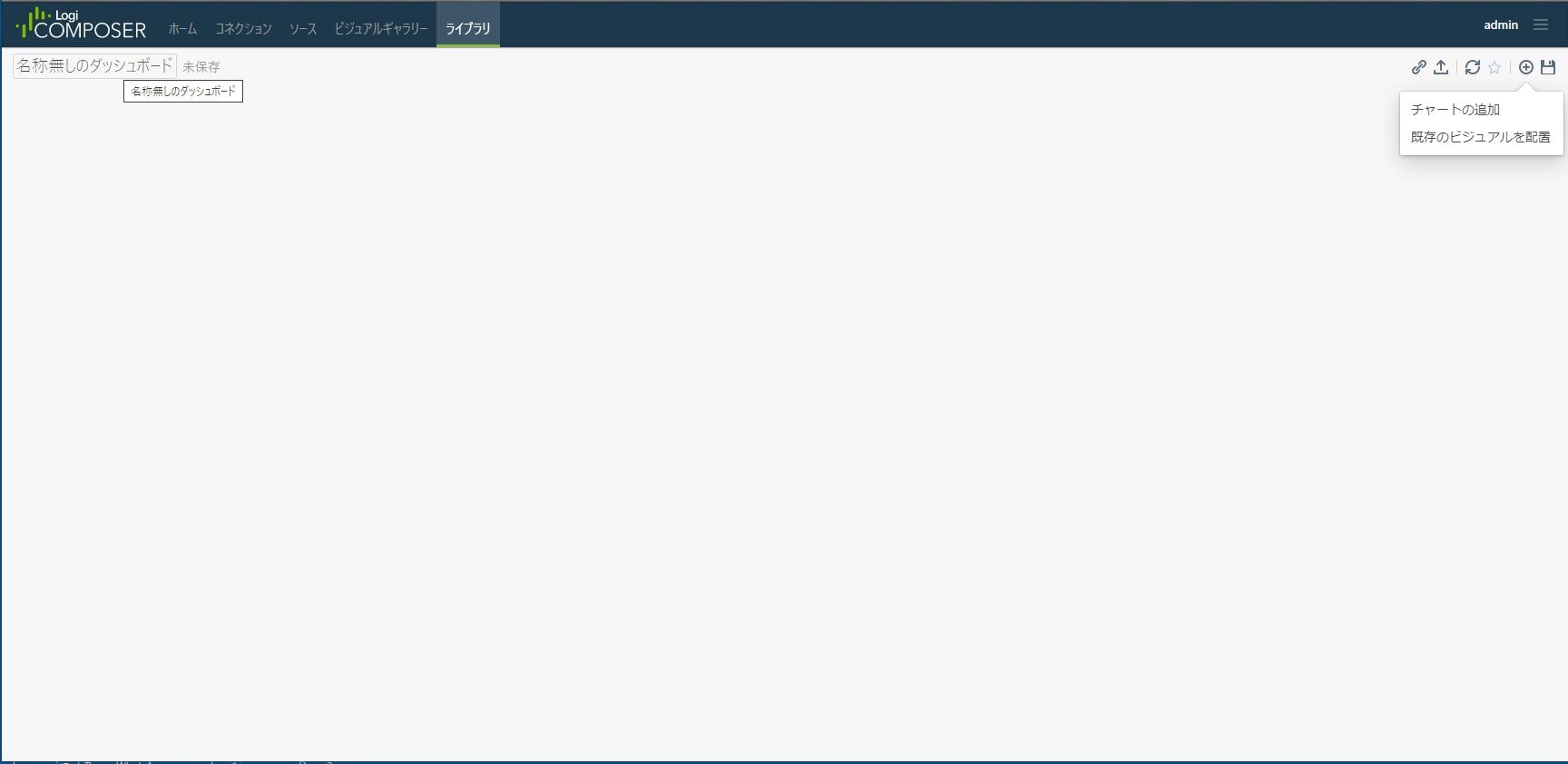The image size is (1568, 764).
Task: Open the ビジュアルギャラリー tab
Action: coord(380,29)
